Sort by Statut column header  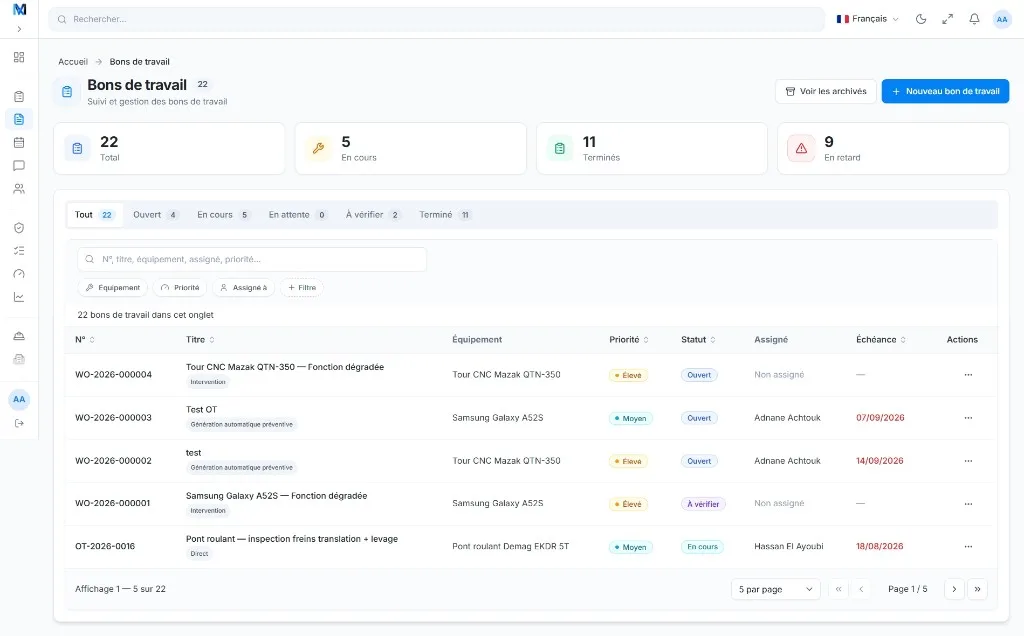tap(698, 340)
